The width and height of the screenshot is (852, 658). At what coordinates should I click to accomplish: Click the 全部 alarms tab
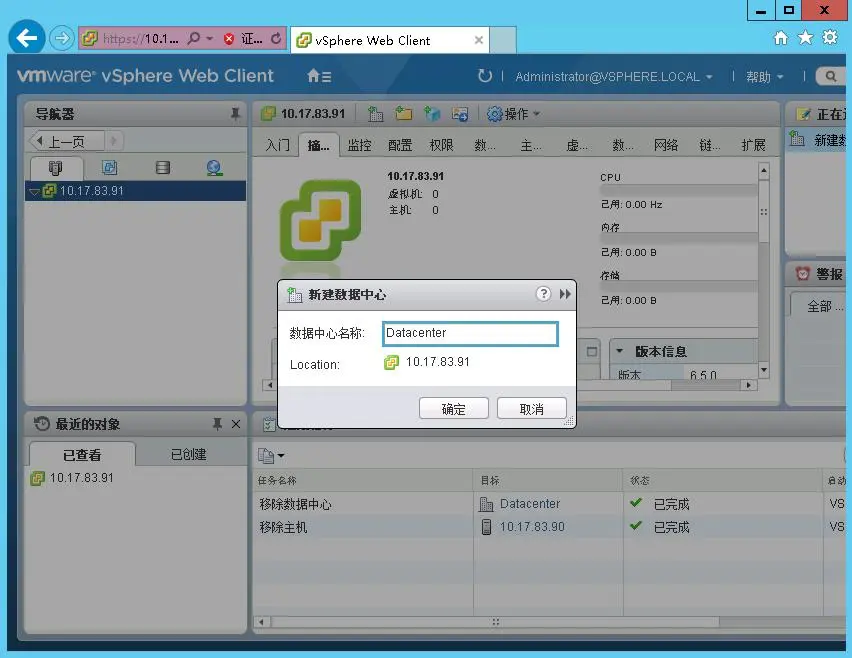[823, 306]
